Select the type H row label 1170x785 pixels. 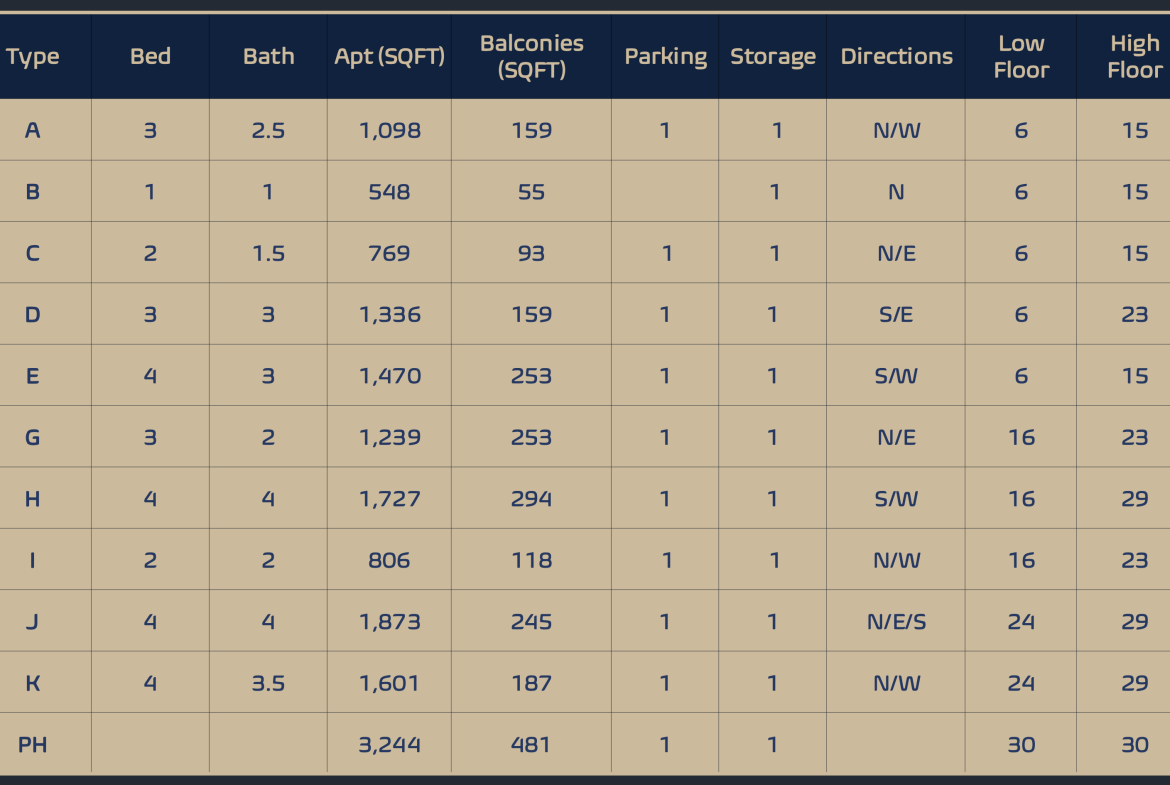tap(33, 499)
